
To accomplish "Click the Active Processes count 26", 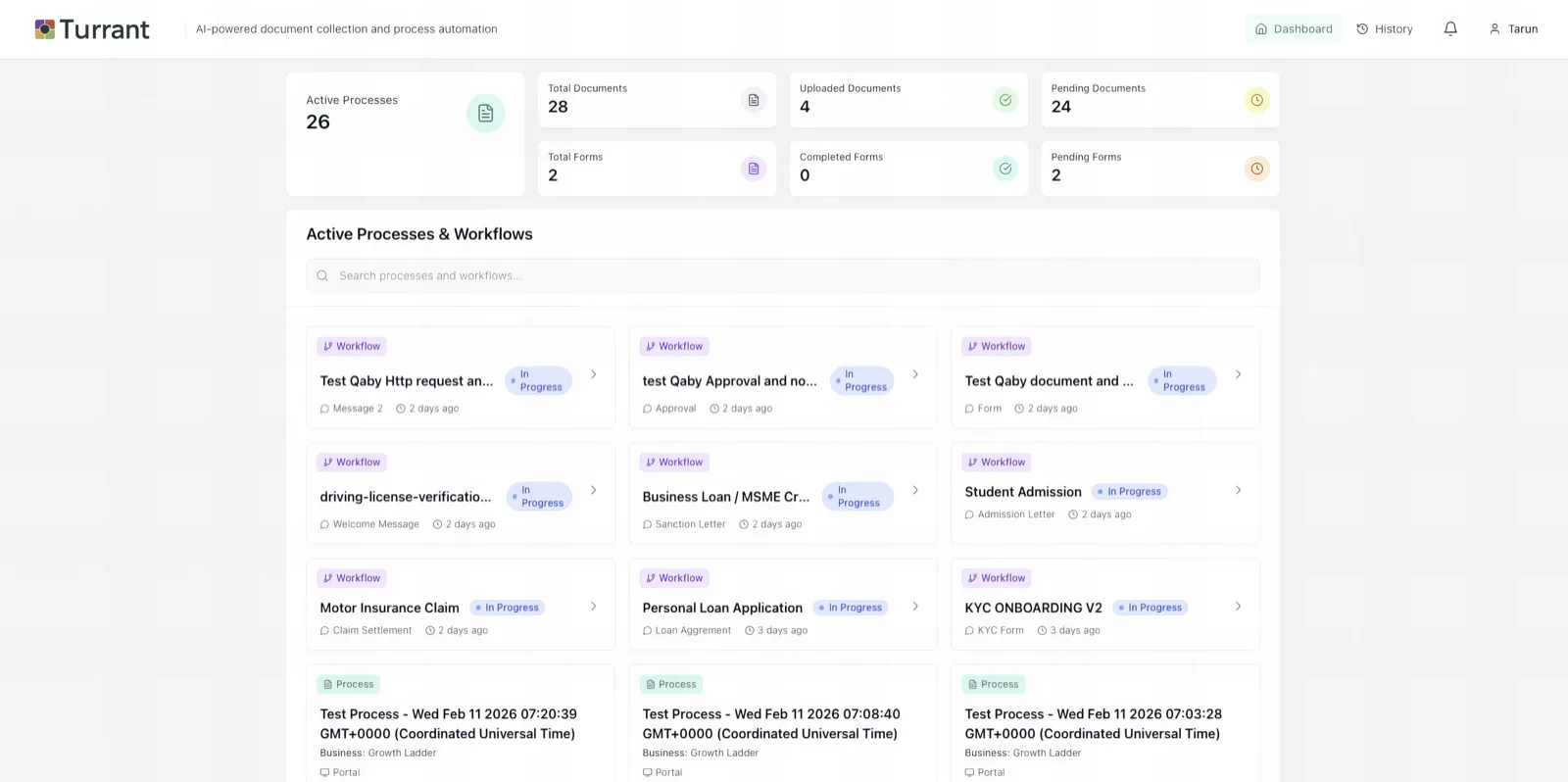I will pyautogui.click(x=318, y=122).
